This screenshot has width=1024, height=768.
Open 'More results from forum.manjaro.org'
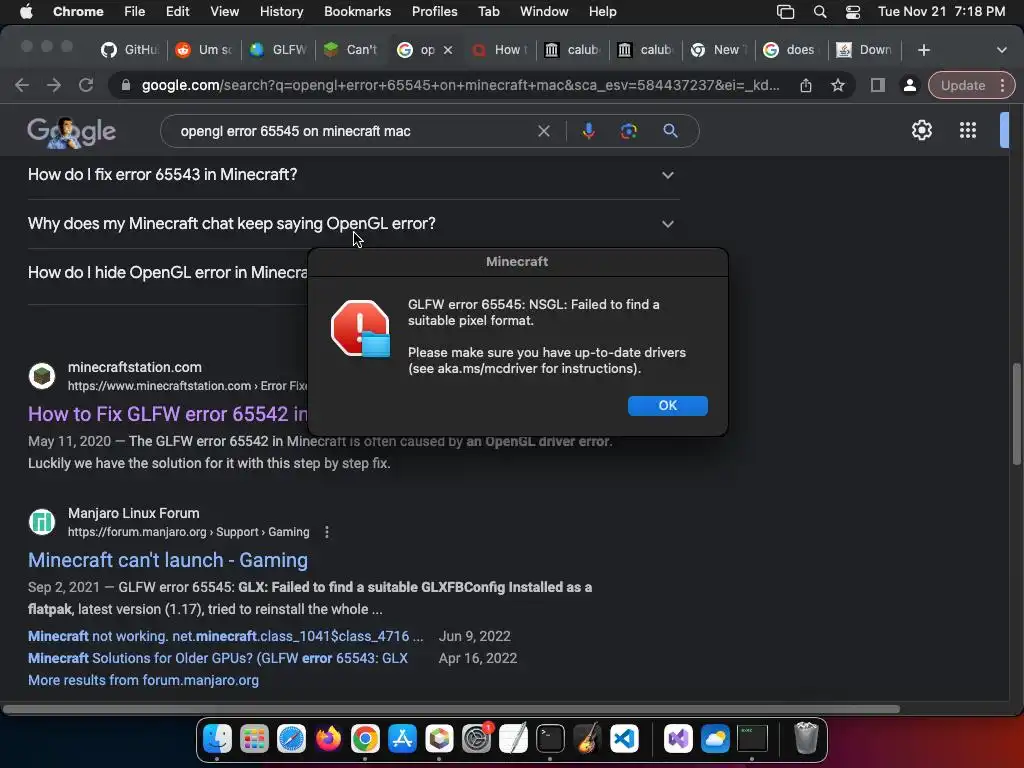tap(143, 680)
